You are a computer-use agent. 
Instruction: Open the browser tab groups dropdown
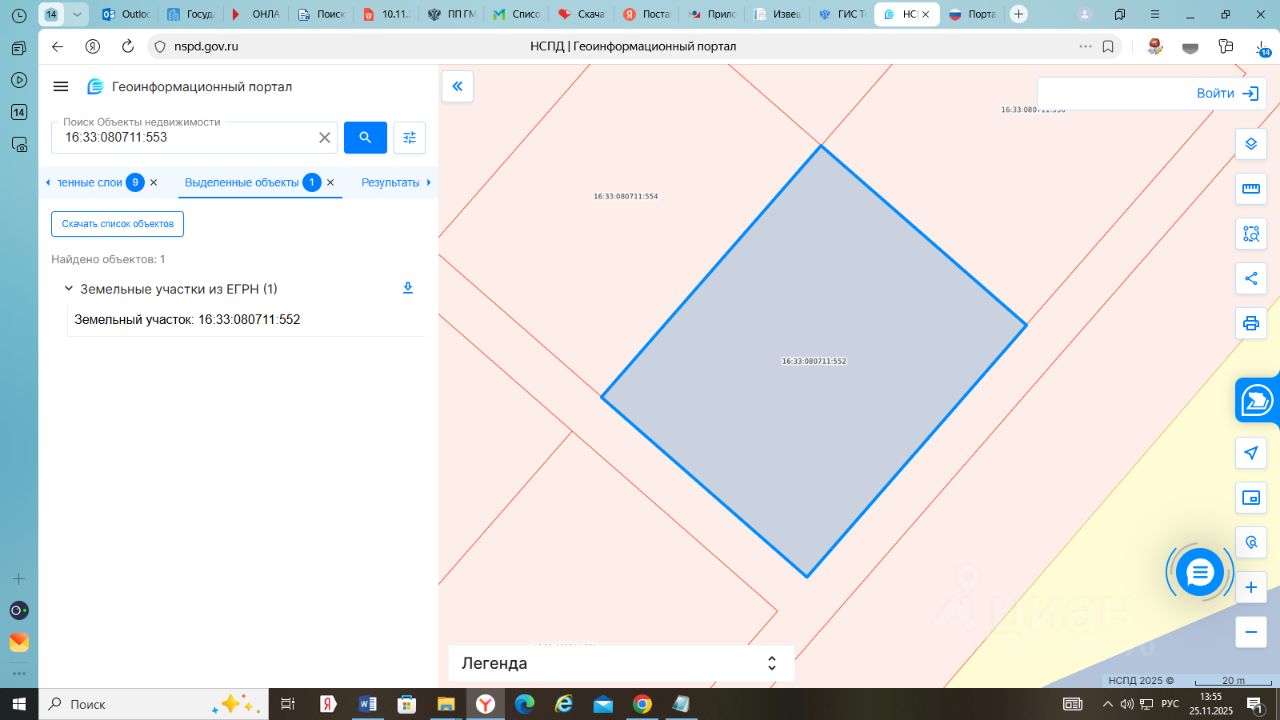77,14
